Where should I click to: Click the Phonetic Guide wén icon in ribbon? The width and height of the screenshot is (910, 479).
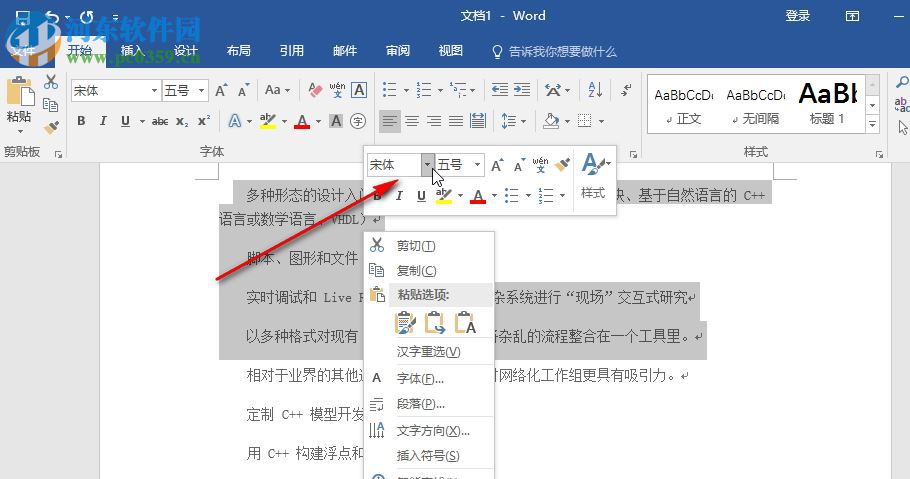coord(337,90)
